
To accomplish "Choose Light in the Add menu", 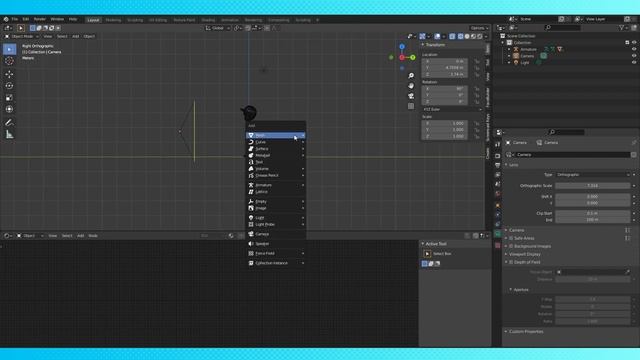I will 276,218.
